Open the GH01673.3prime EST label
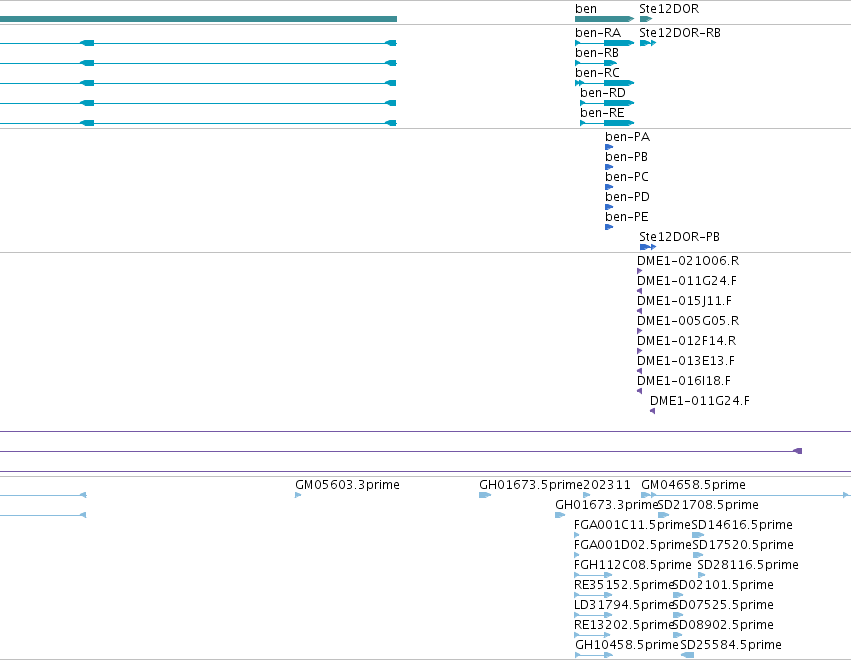 (606, 505)
